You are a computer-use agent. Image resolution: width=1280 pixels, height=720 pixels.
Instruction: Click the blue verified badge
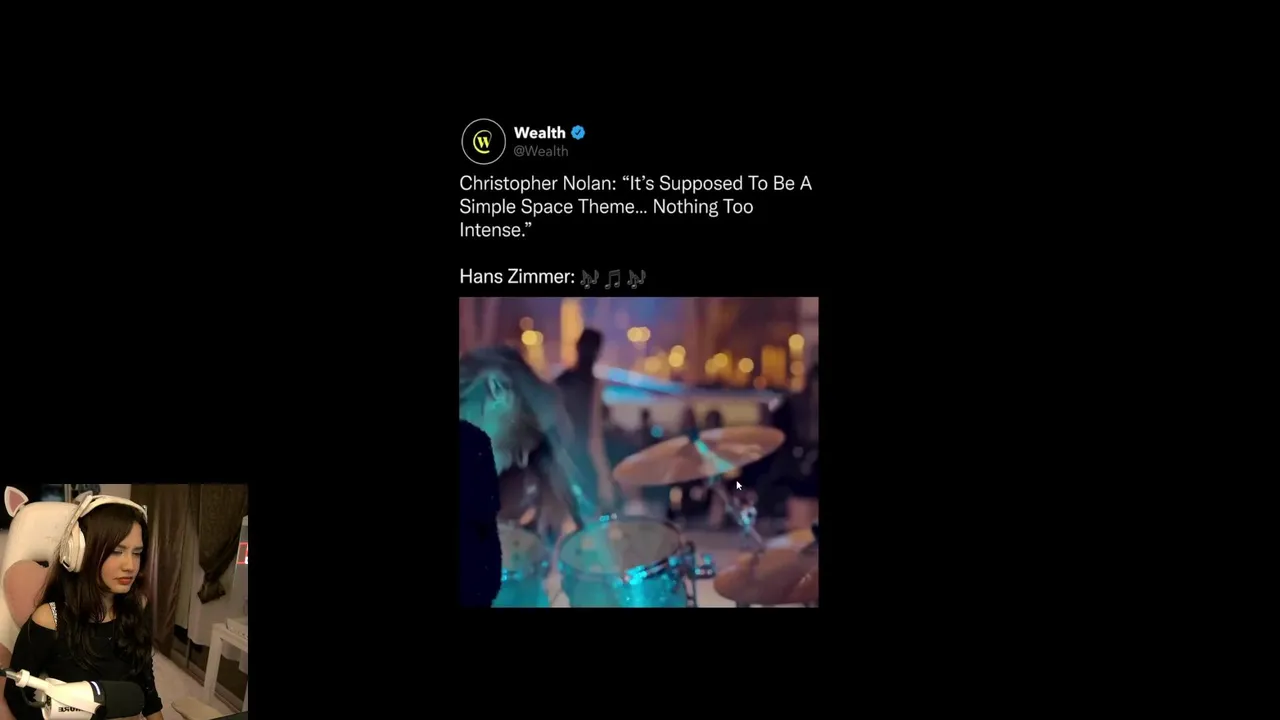578,133
